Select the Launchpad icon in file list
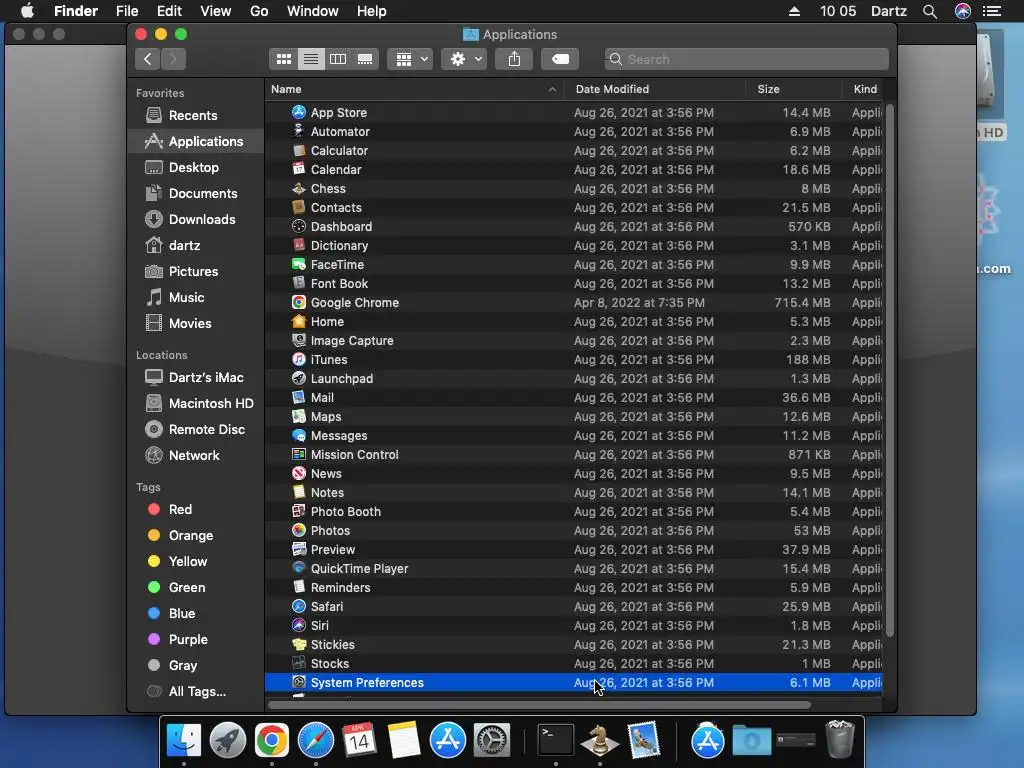The height and width of the screenshot is (768, 1024). [298, 378]
